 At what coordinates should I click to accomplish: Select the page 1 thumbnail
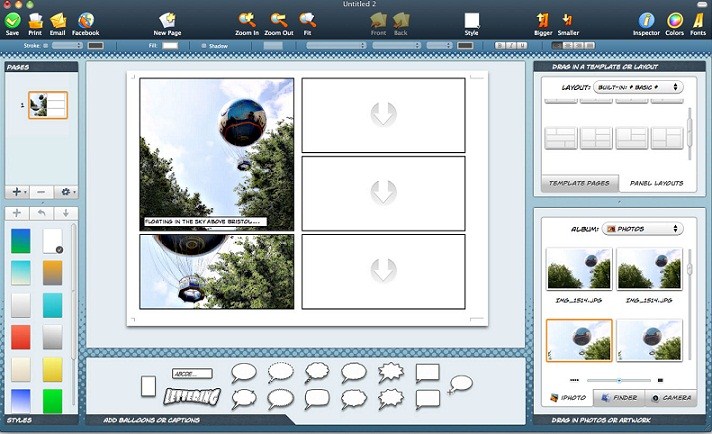[48, 105]
